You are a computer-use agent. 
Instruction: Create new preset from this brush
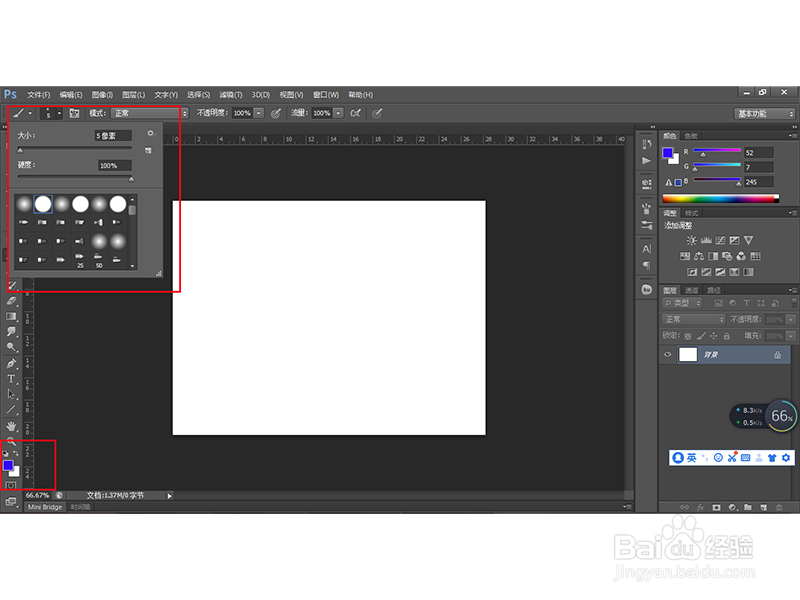(x=148, y=151)
